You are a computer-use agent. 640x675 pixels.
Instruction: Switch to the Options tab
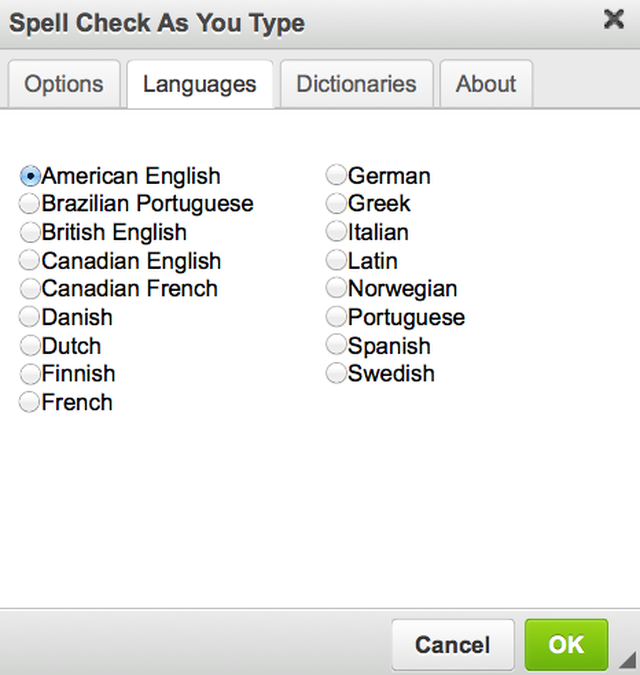64,84
